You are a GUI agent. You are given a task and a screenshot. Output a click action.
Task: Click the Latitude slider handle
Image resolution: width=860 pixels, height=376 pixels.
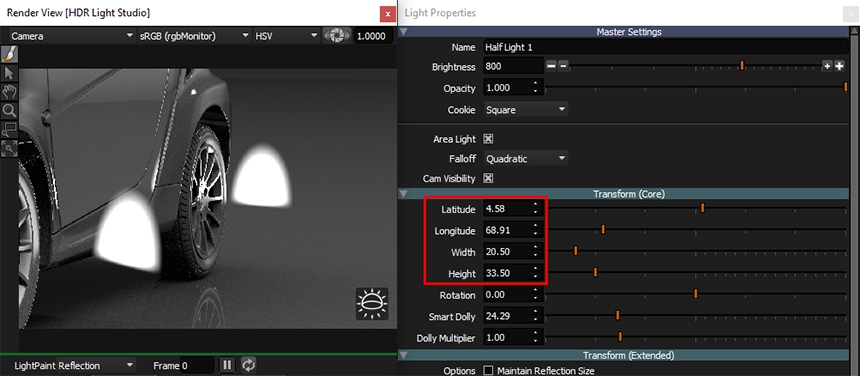pos(702,208)
